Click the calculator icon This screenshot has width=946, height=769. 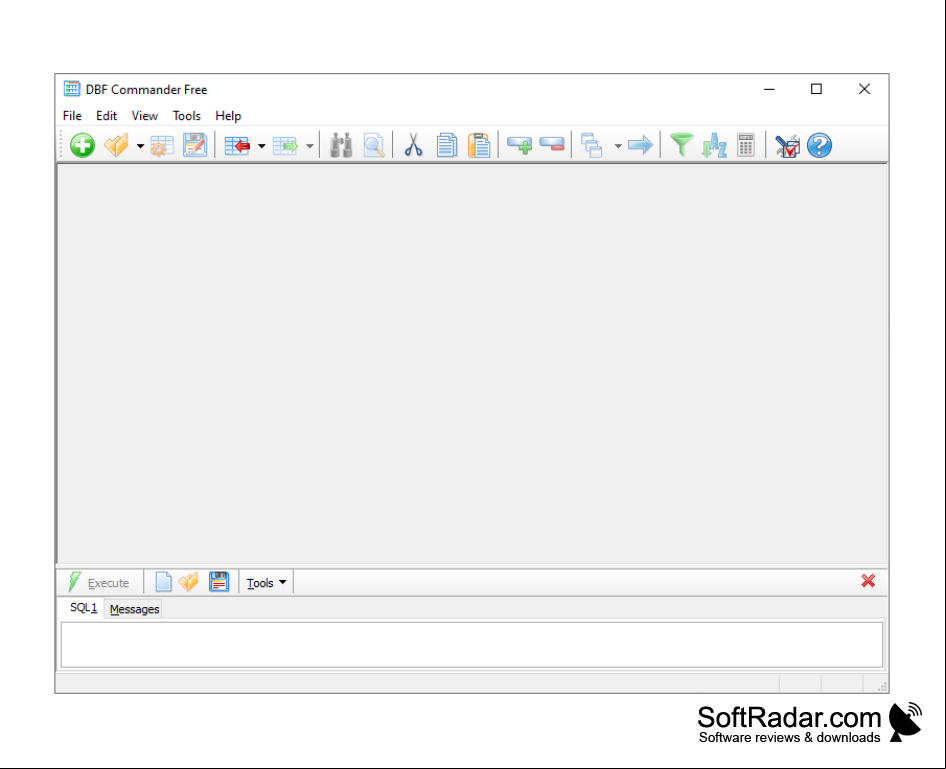(746, 145)
